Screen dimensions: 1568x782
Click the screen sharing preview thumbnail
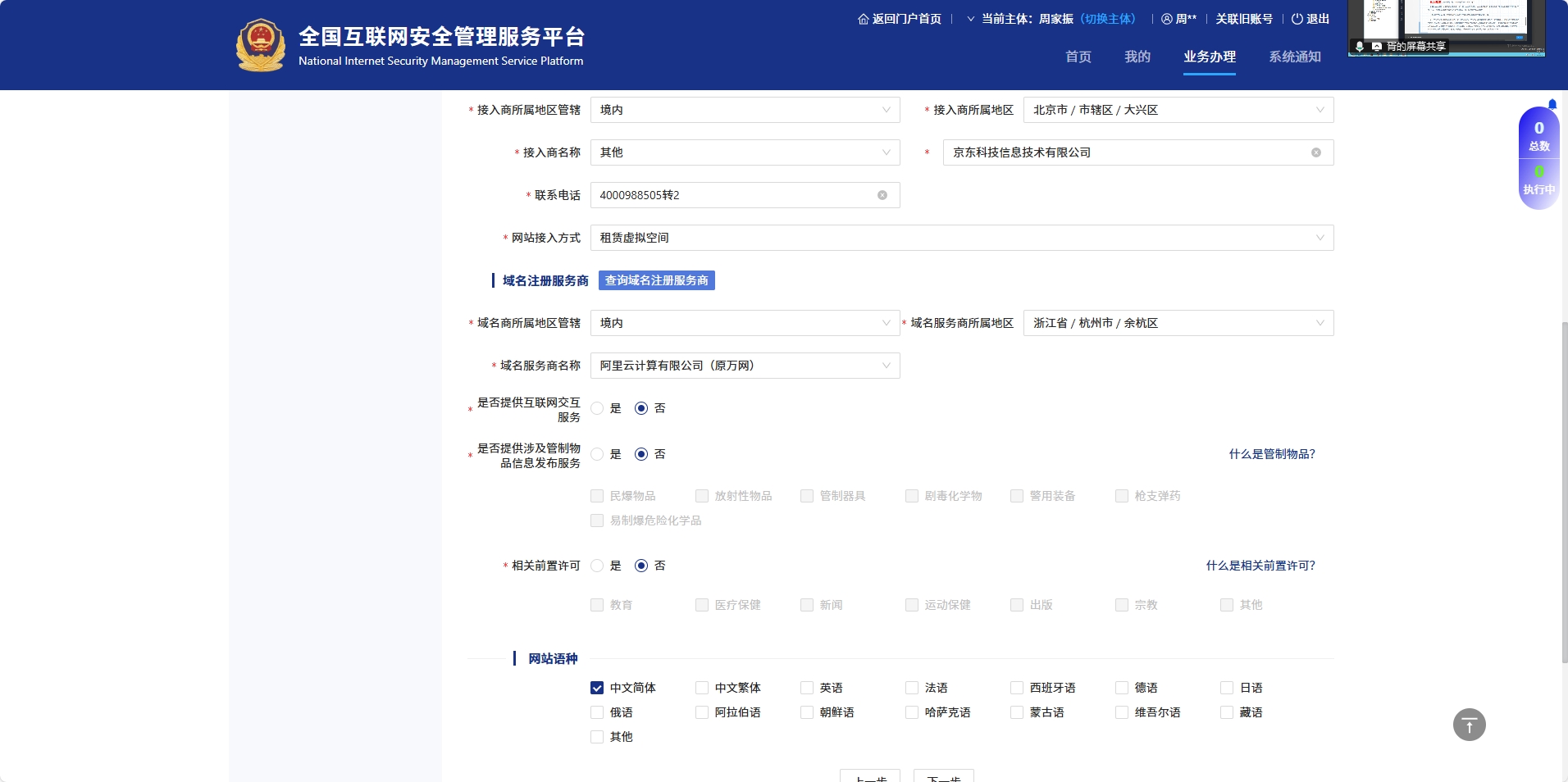click(1446, 27)
